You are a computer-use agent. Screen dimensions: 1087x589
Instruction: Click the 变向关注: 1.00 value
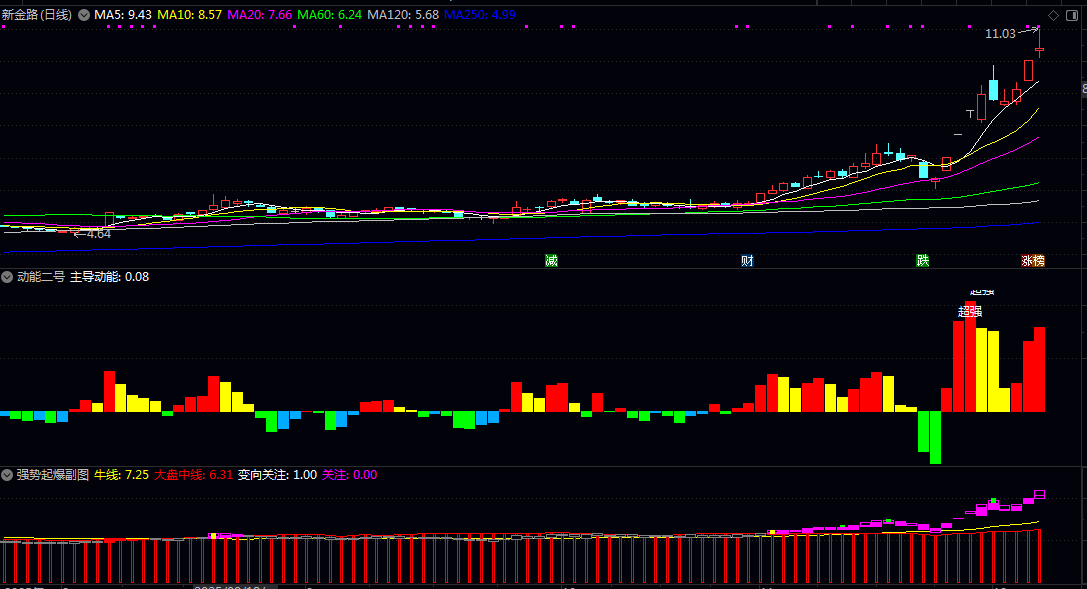[x=277, y=475]
